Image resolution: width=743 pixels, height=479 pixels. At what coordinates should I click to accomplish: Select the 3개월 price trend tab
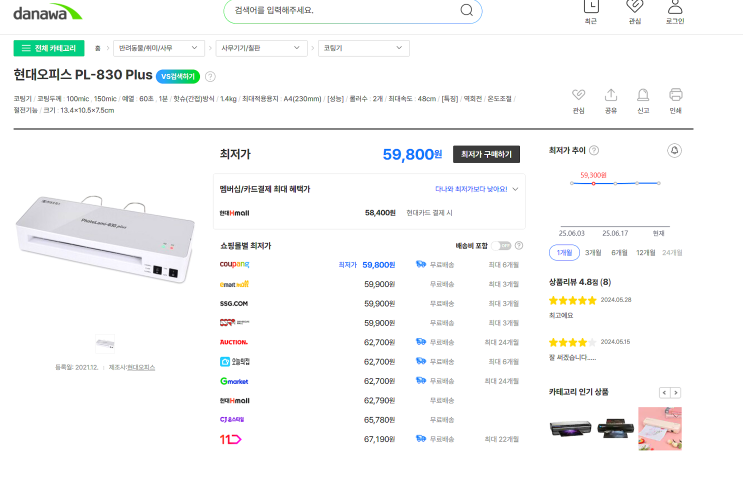click(x=593, y=253)
